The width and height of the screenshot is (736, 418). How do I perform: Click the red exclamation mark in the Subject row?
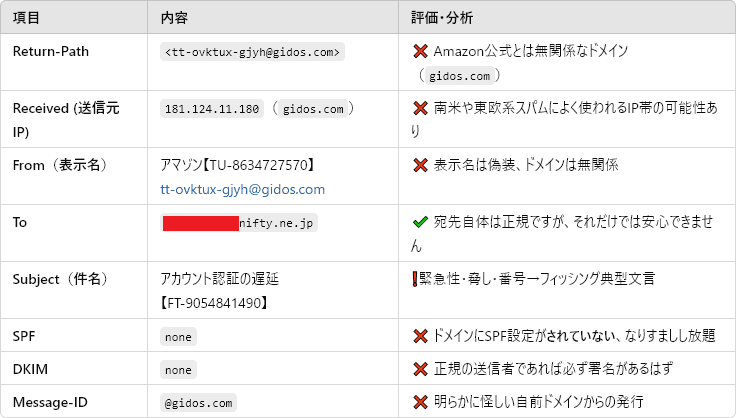[415, 279]
